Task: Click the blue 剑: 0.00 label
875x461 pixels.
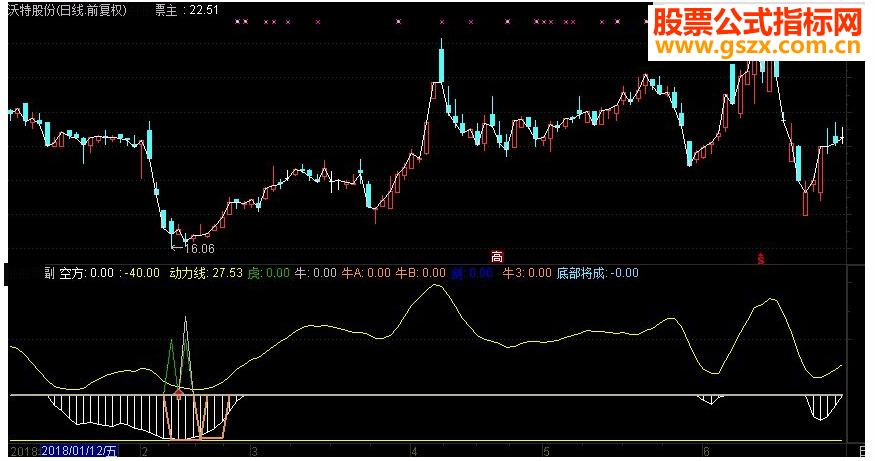Action: (x=472, y=273)
